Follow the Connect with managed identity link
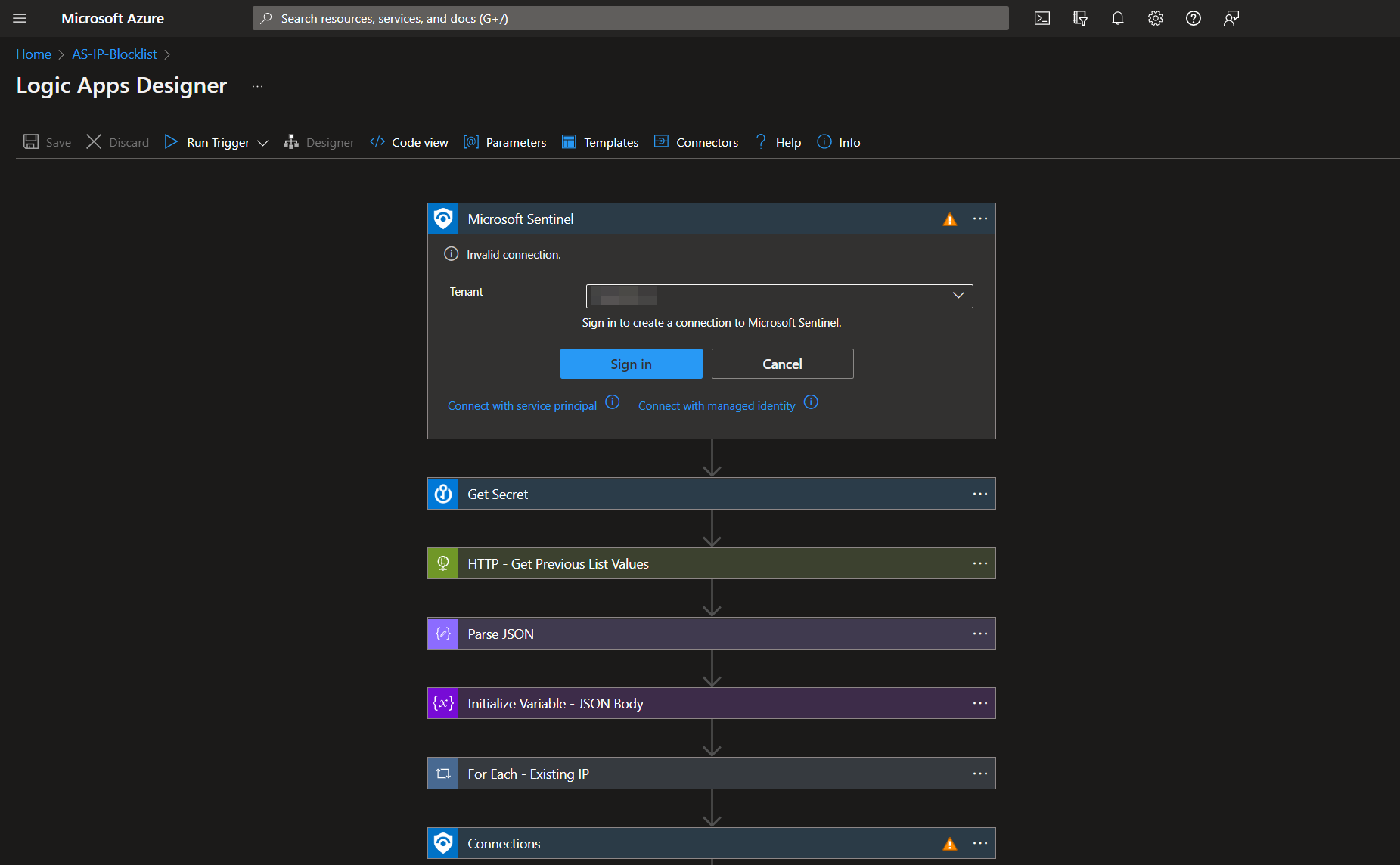The image size is (1400, 865). tap(716, 406)
